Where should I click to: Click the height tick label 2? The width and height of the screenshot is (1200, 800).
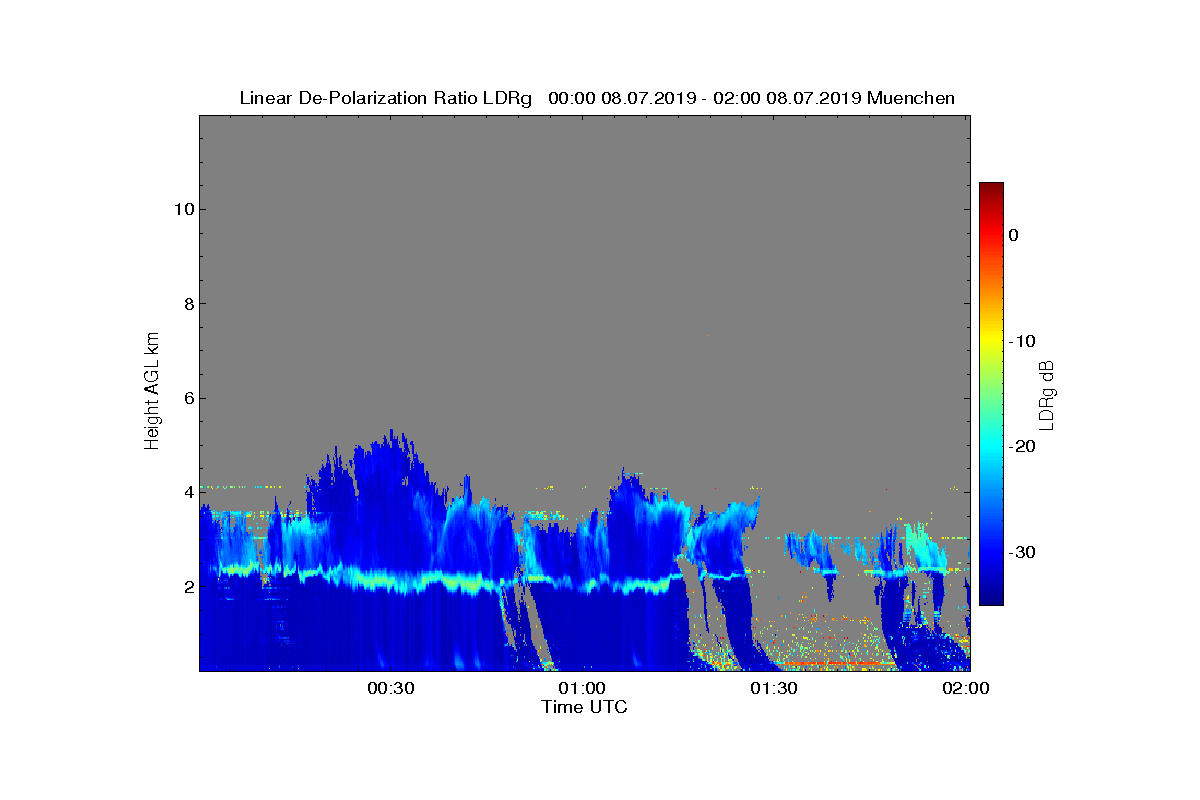click(188, 586)
